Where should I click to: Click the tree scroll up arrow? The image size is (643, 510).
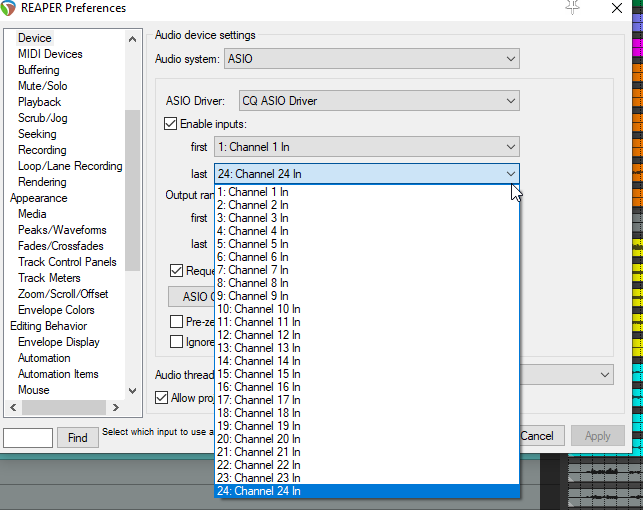(x=132, y=39)
